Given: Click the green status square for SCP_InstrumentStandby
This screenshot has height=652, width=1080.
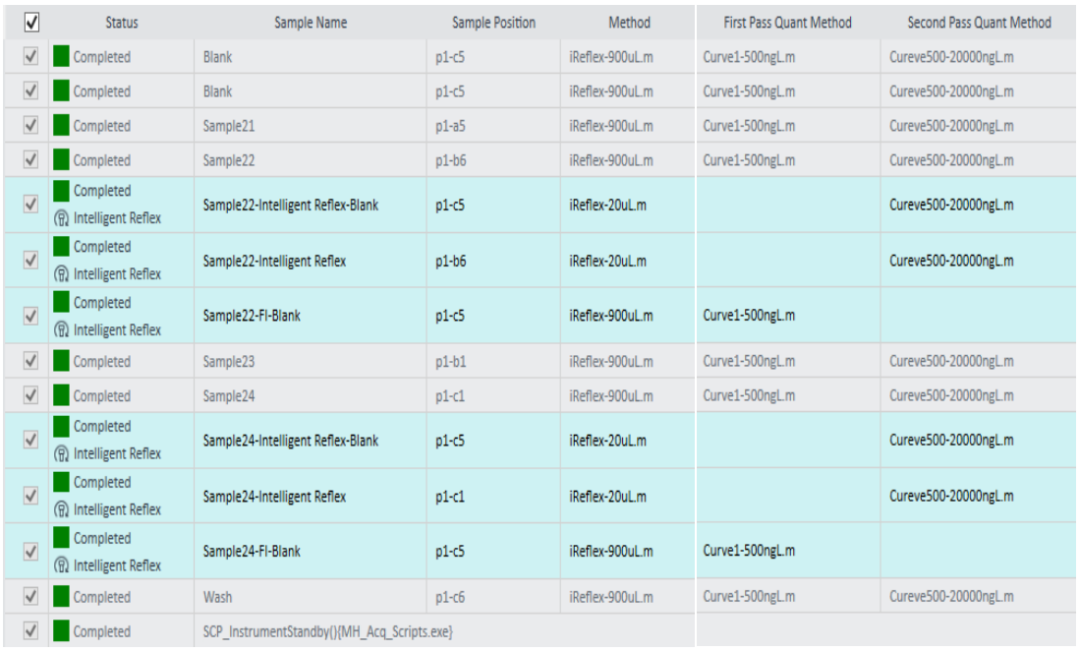Looking at the screenshot, I should pos(61,631).
